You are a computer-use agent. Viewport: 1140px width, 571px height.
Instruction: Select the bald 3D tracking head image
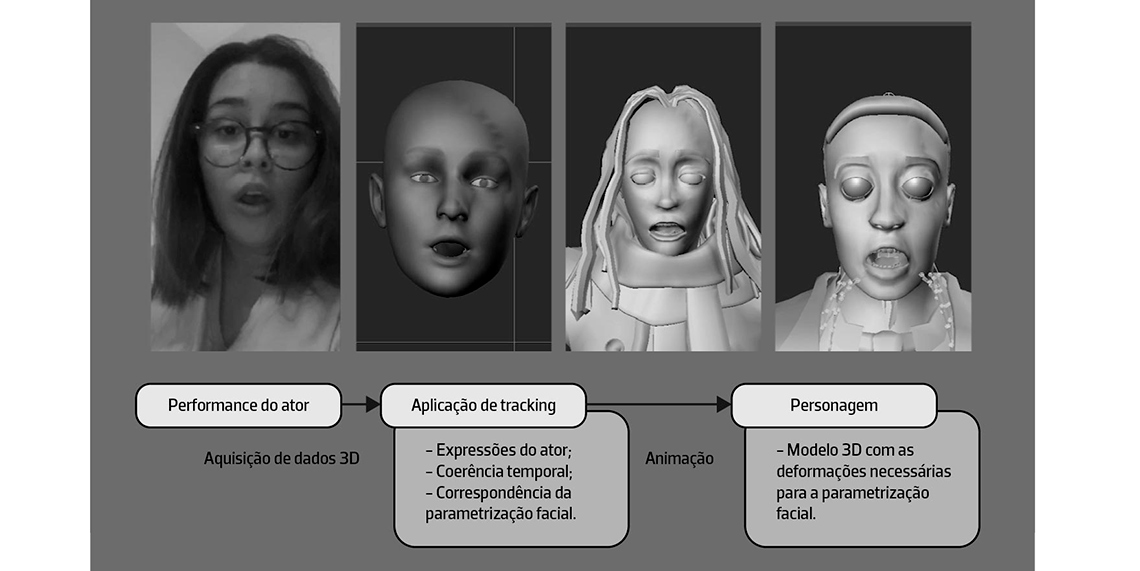(x=453, y=187)
